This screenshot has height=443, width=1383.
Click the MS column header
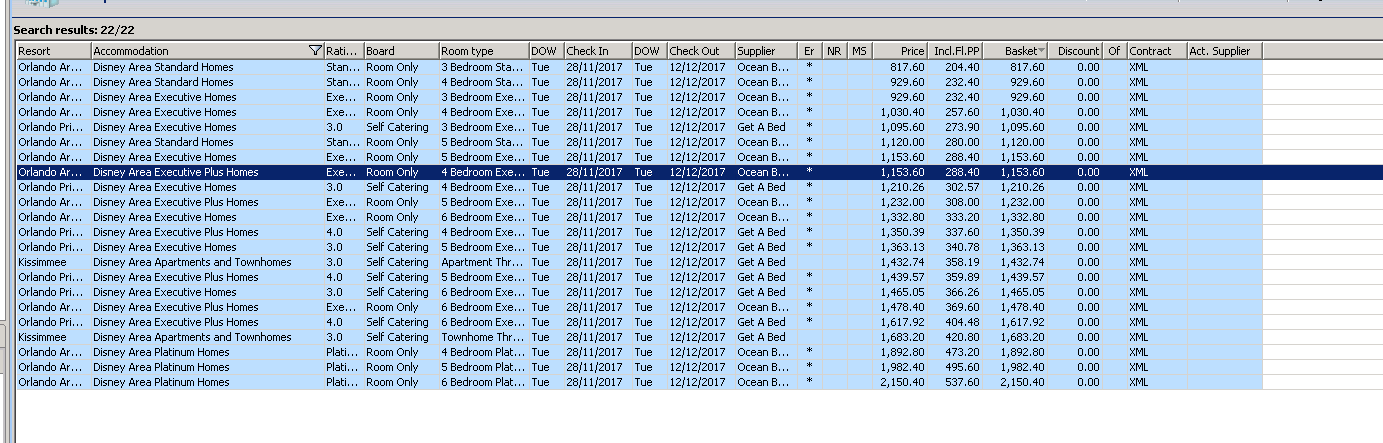pyautogui.click(x=860, y=51)
